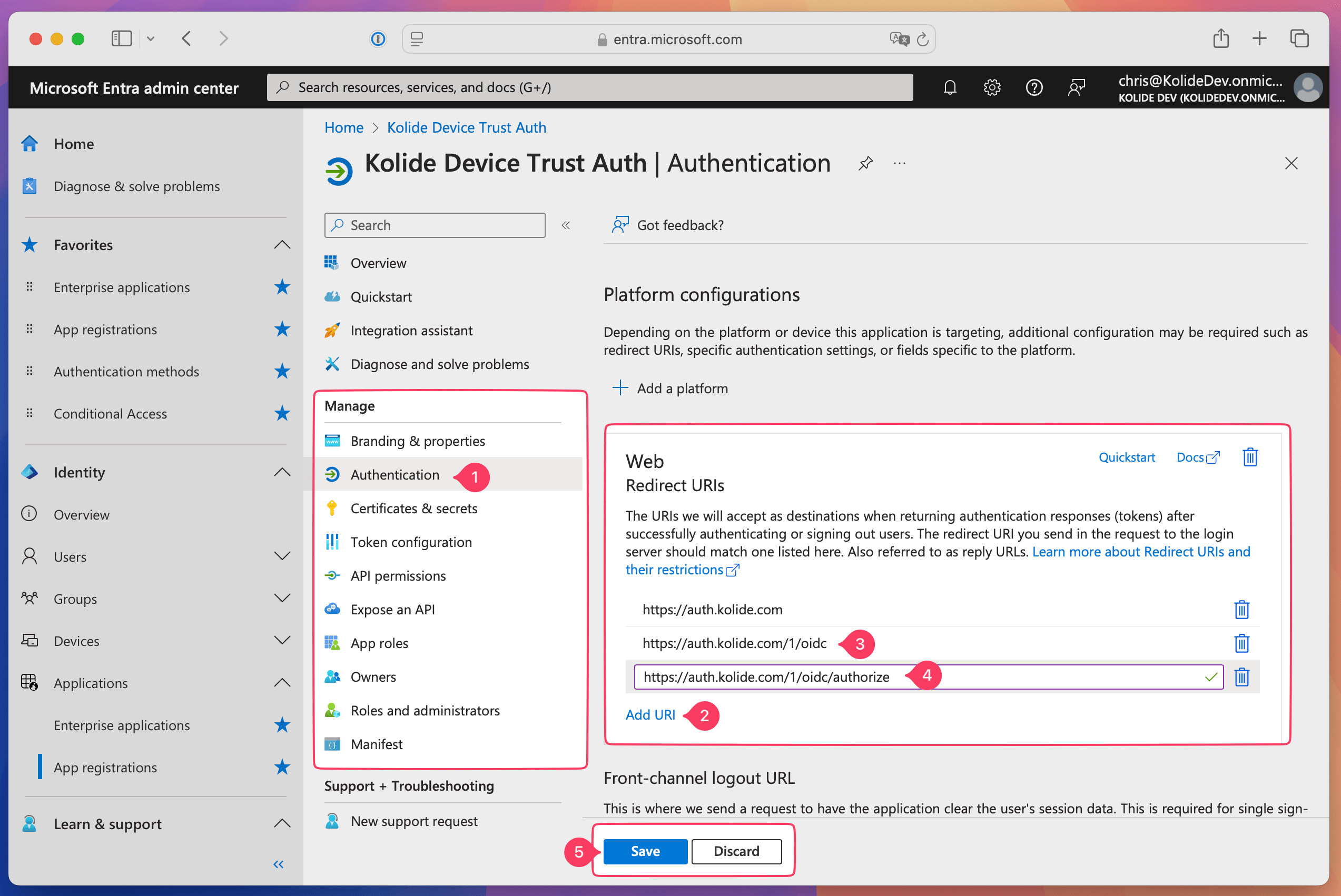Click the Add URI link

[650, 715]
